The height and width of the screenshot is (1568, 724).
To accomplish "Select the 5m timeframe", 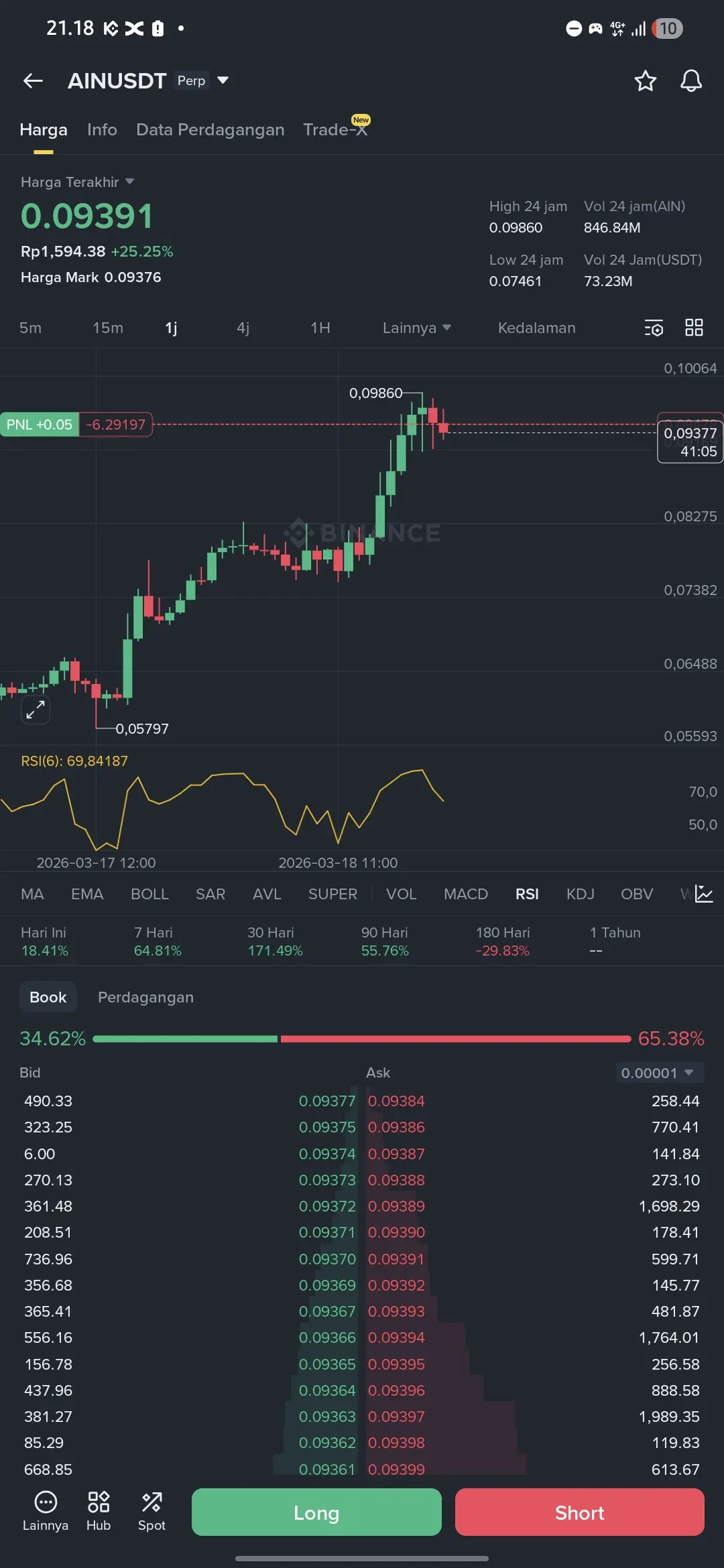I will tap(30, 328).
